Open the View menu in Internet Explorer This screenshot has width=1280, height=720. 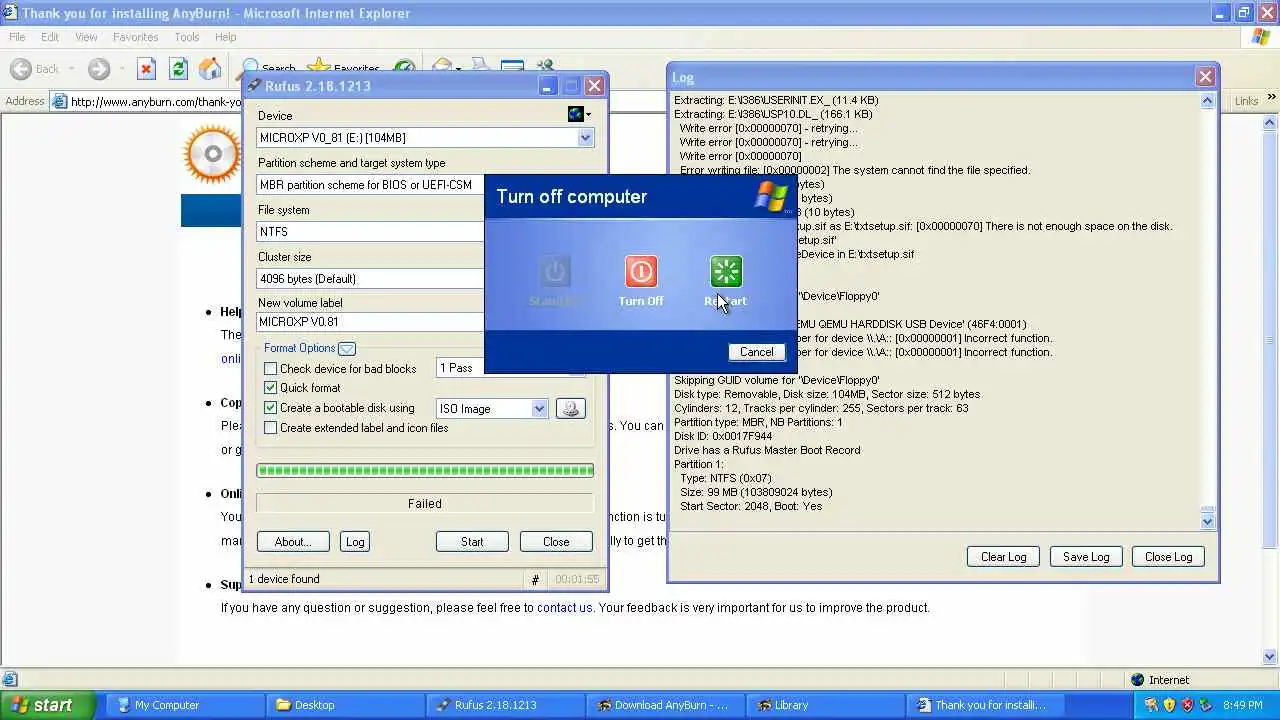click(x=86, y=37)
